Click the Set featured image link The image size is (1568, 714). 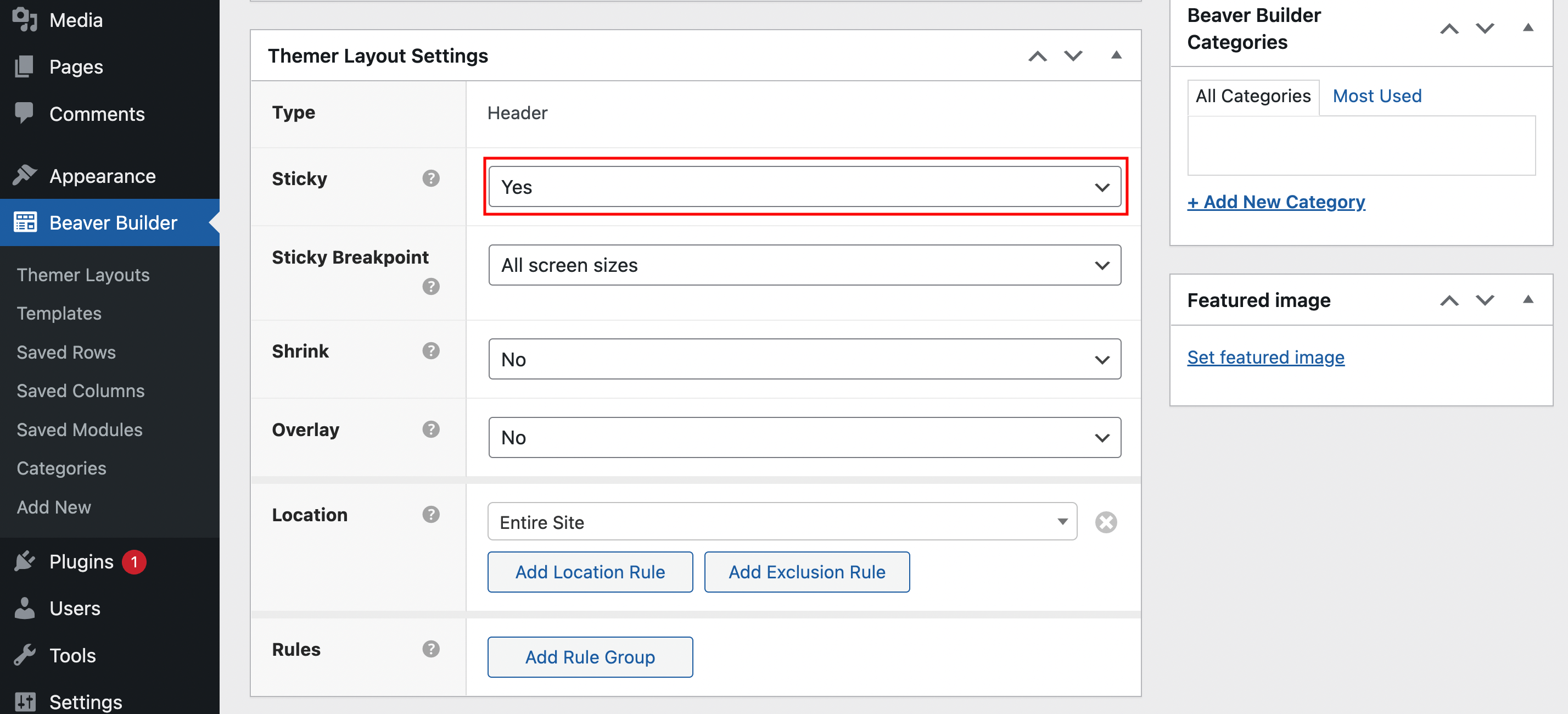[1265, 358]
